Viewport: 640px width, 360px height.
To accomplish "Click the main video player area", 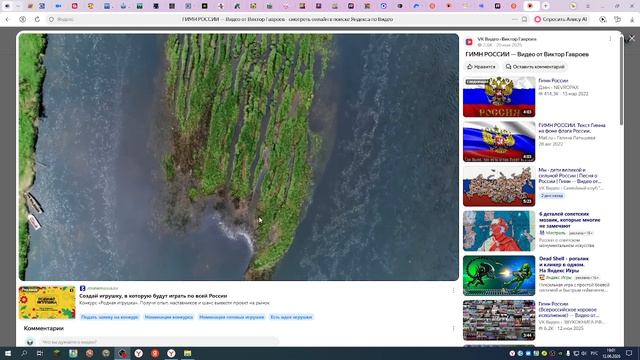I will 239,157.
